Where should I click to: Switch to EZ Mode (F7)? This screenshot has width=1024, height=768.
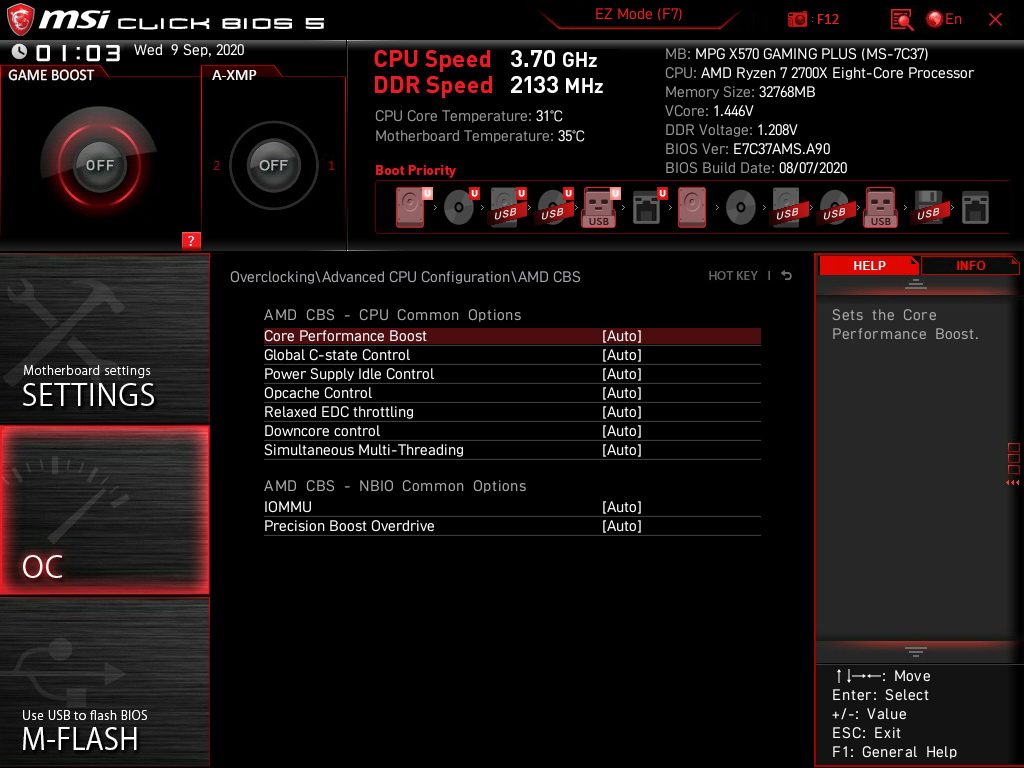[x=639, y=14]
